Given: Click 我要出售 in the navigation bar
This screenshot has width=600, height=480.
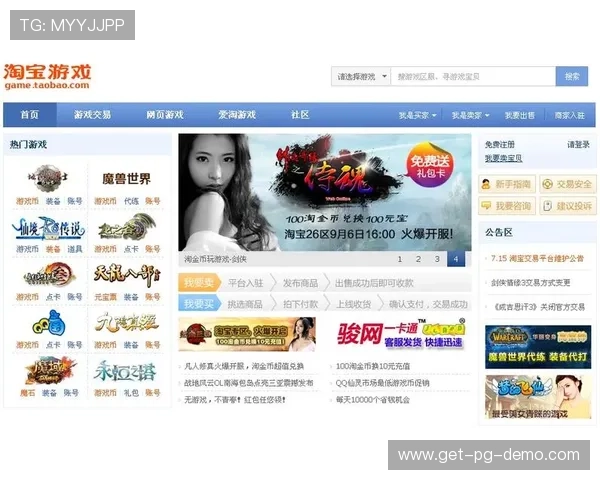Looking at the screenshot, I should (519, 115).
